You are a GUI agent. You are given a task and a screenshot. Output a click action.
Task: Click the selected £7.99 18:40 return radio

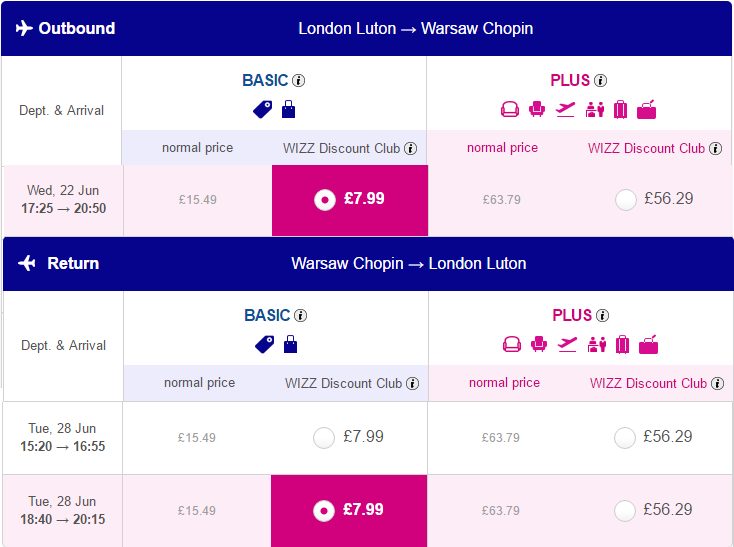pos(324,511)
